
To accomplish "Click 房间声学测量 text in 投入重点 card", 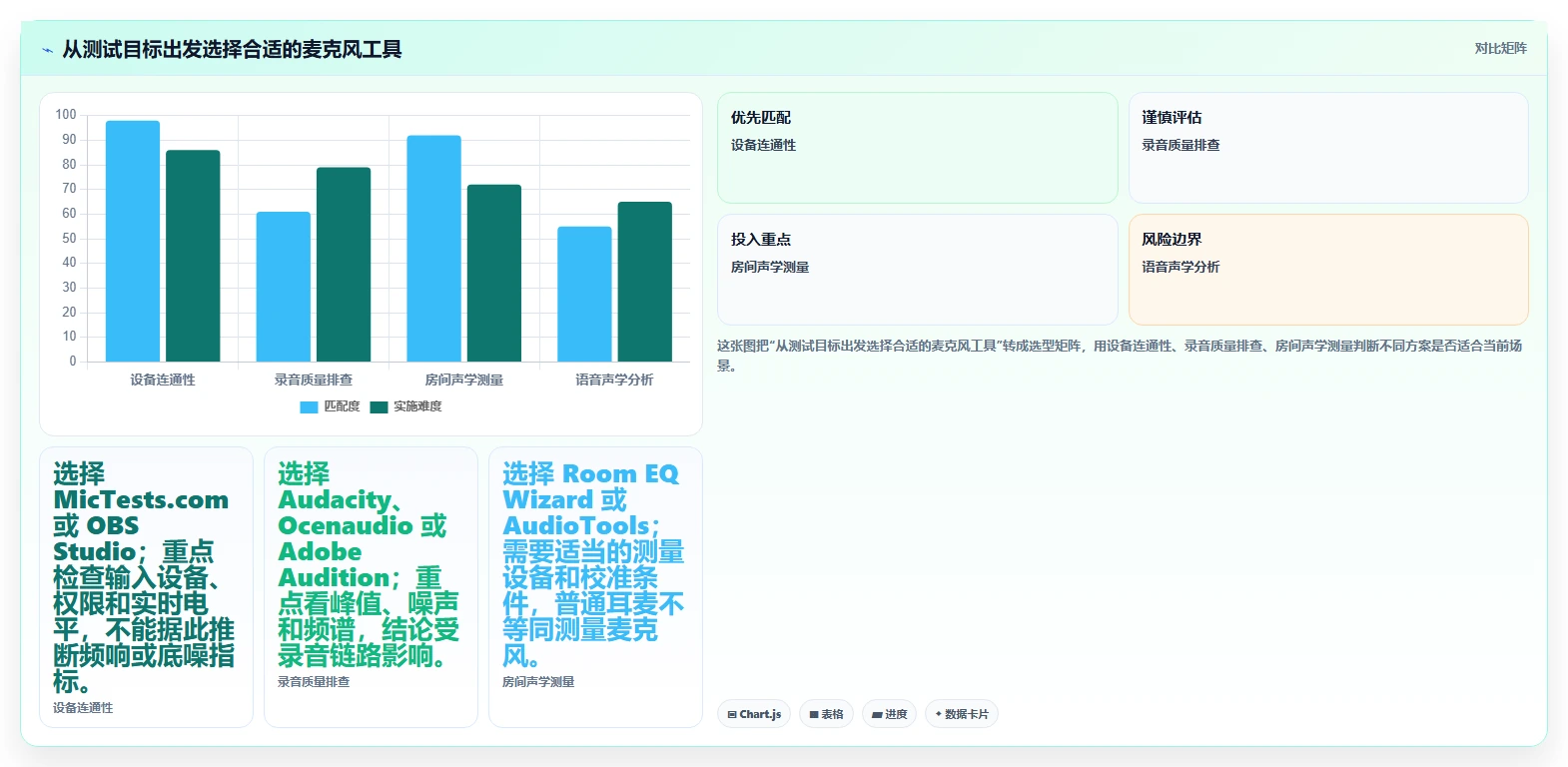I will pyautogui.click(x=770, y=267).
